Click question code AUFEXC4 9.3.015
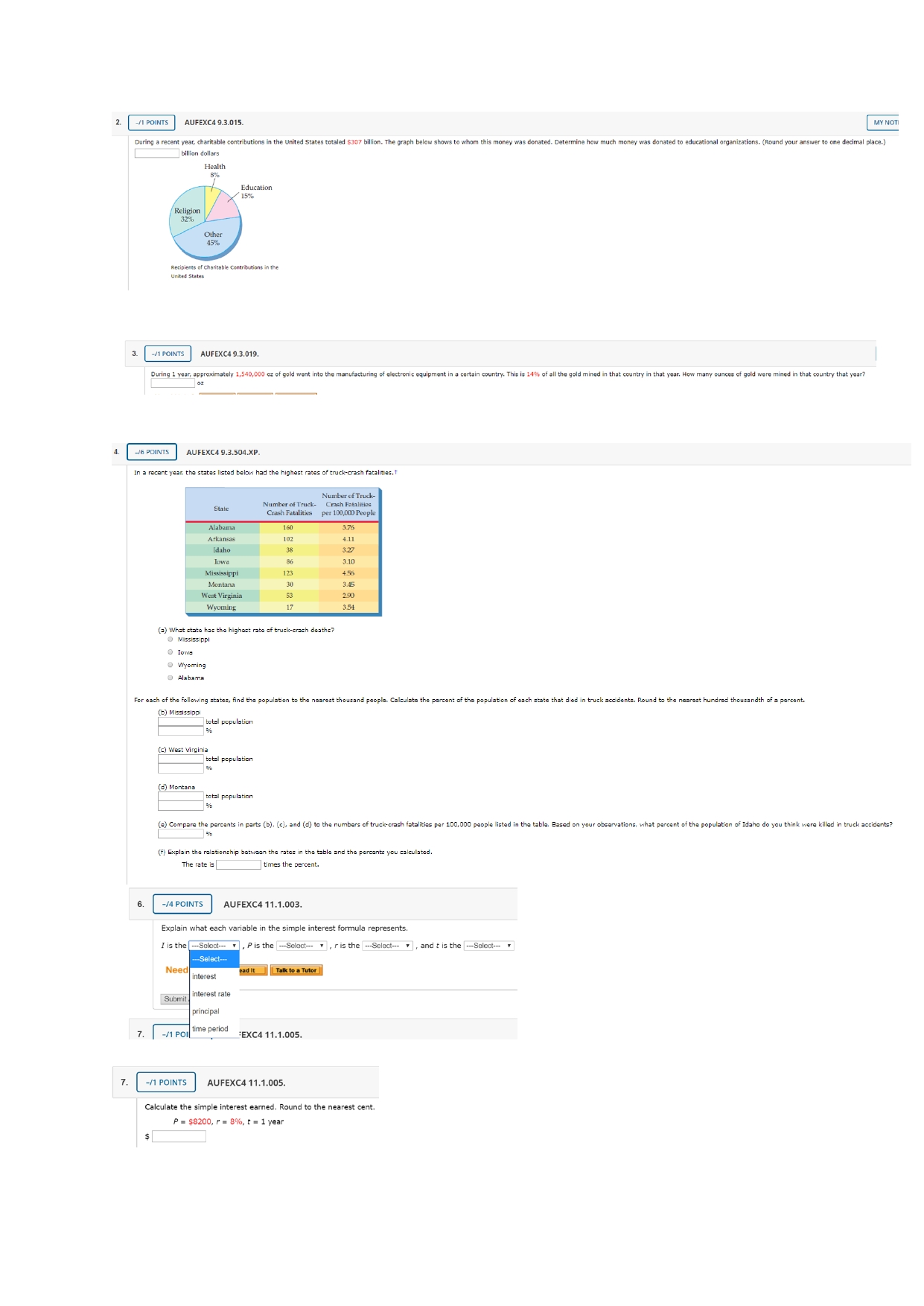This screenshot has width=924, height=1306. pyautogui.click(x=214, y=123)
